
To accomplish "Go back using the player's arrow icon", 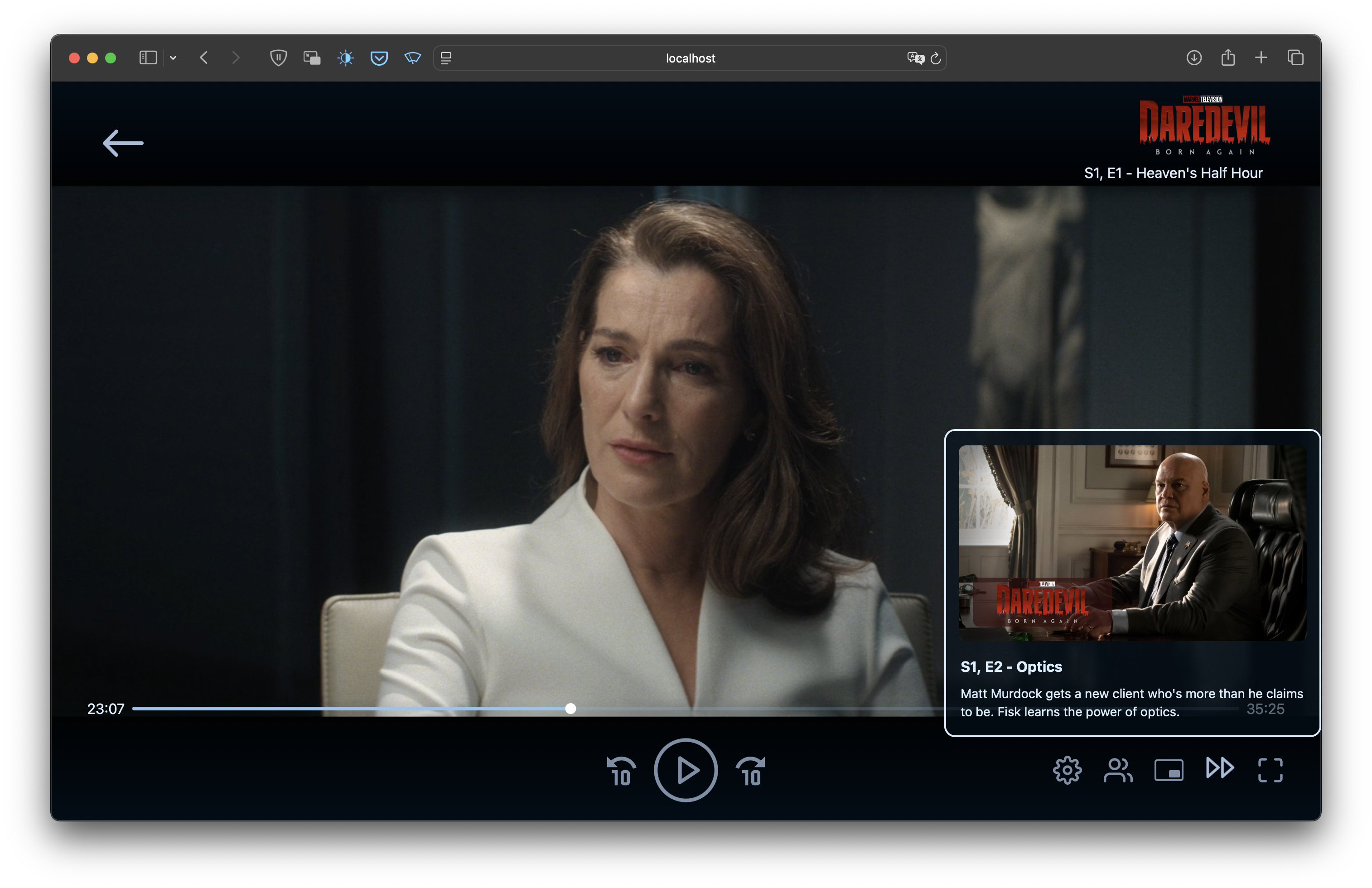I will pos(123,143).
